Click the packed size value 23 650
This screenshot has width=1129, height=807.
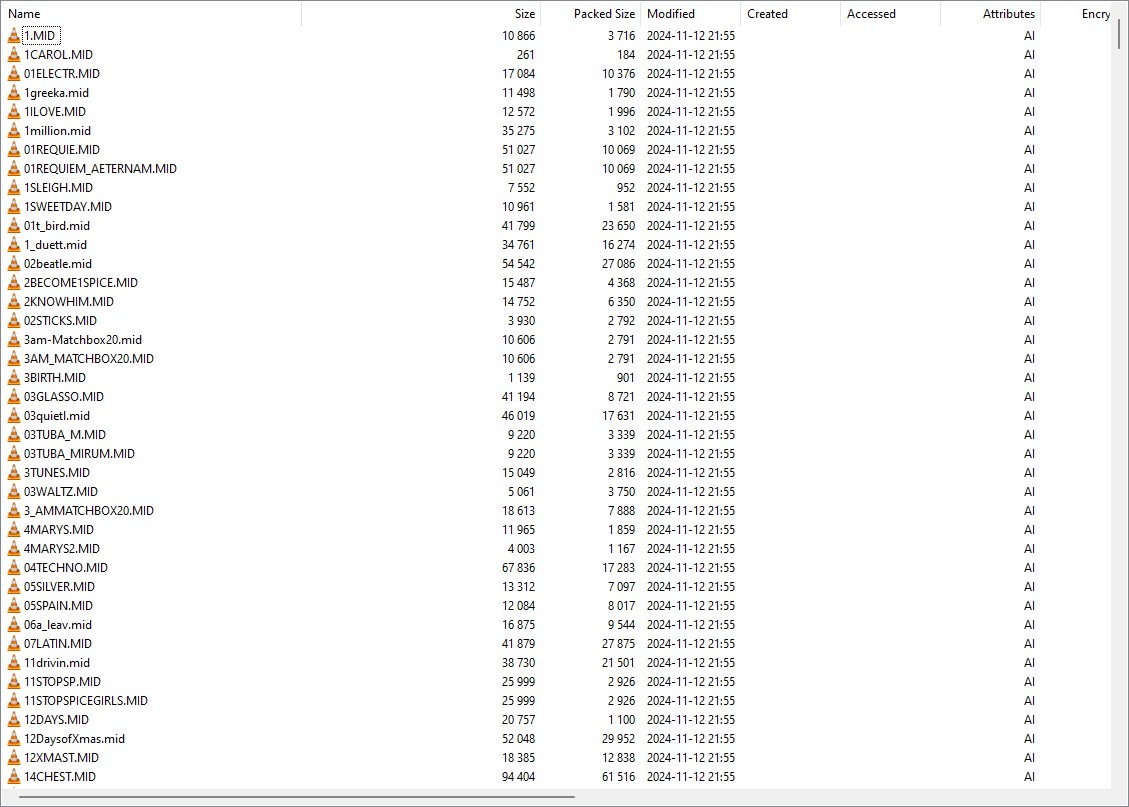619,226
